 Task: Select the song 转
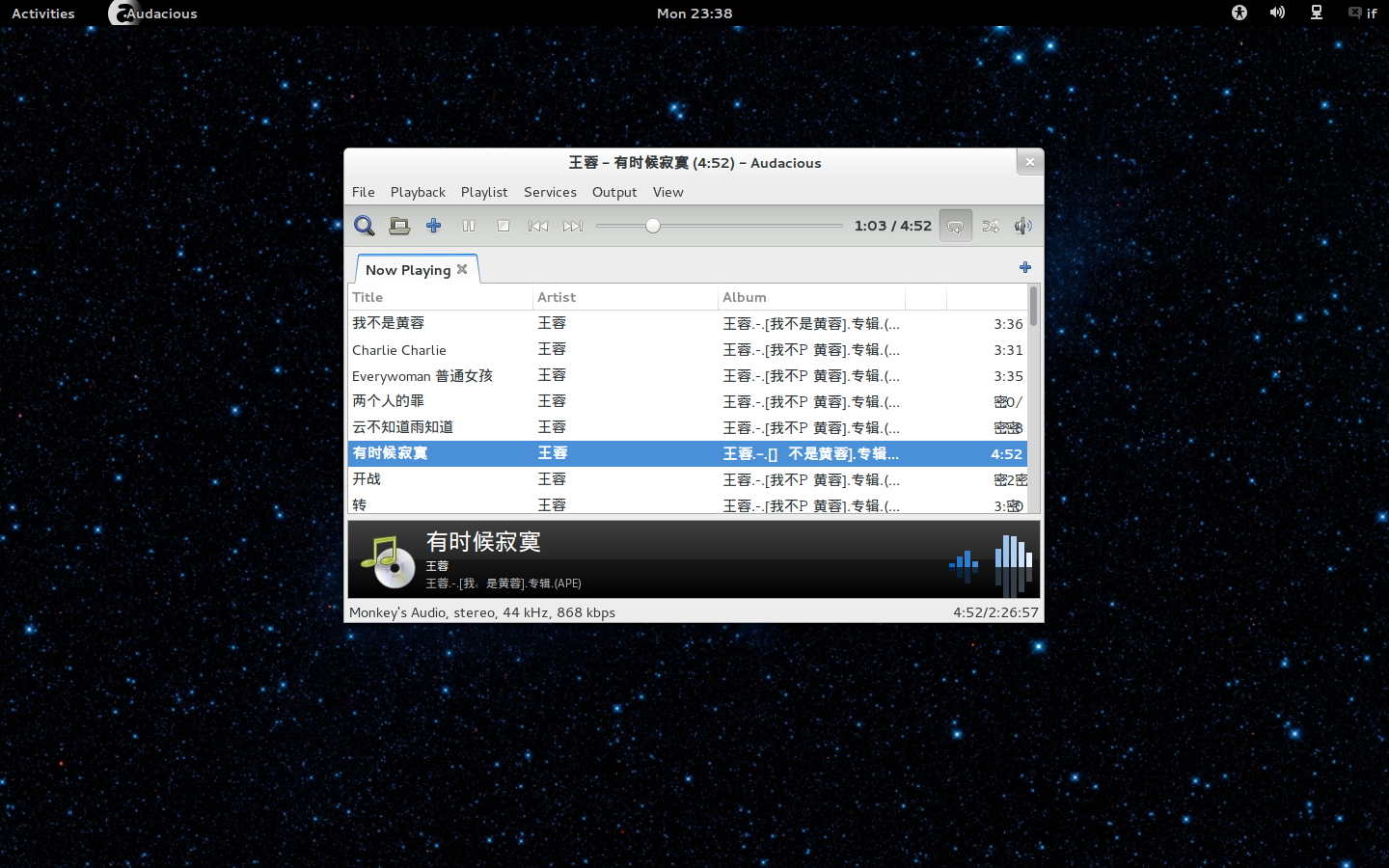pos(359,504)
